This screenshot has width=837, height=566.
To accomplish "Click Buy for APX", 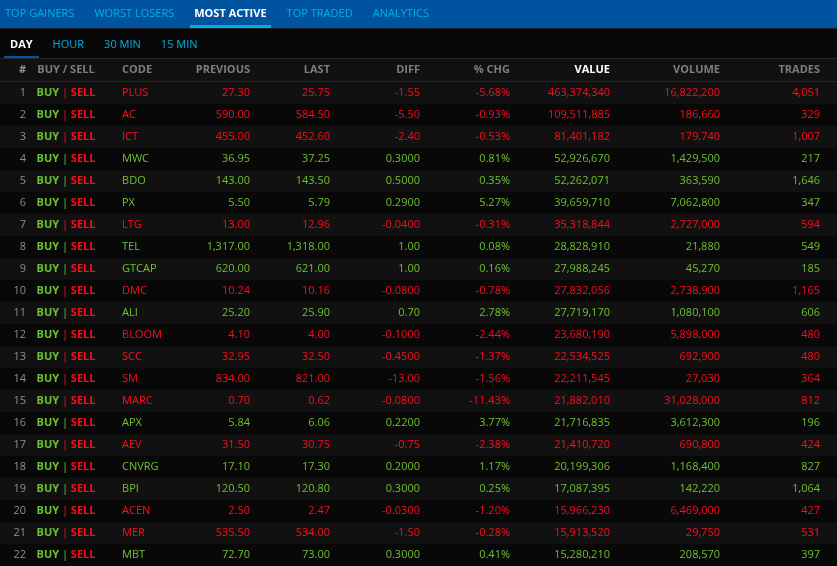I will click(48, 422).
